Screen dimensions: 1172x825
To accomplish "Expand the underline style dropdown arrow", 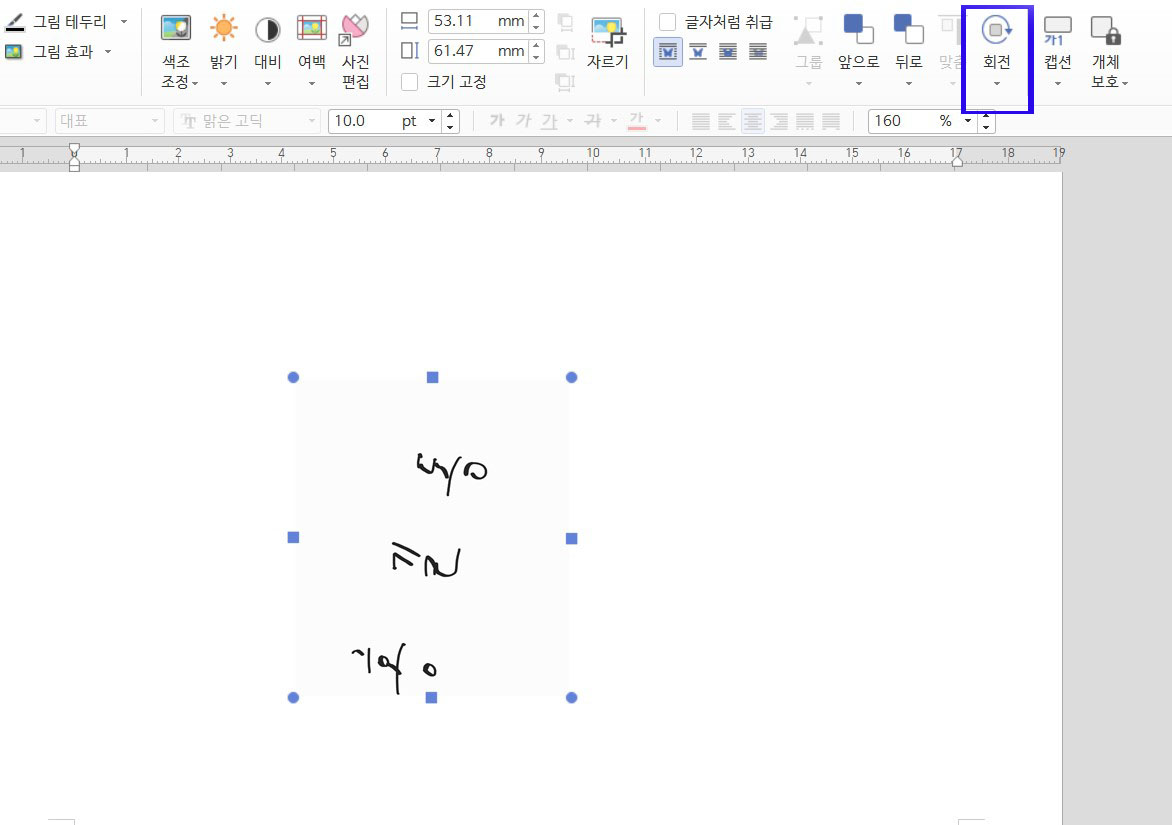I will click(x=570, y=120).
